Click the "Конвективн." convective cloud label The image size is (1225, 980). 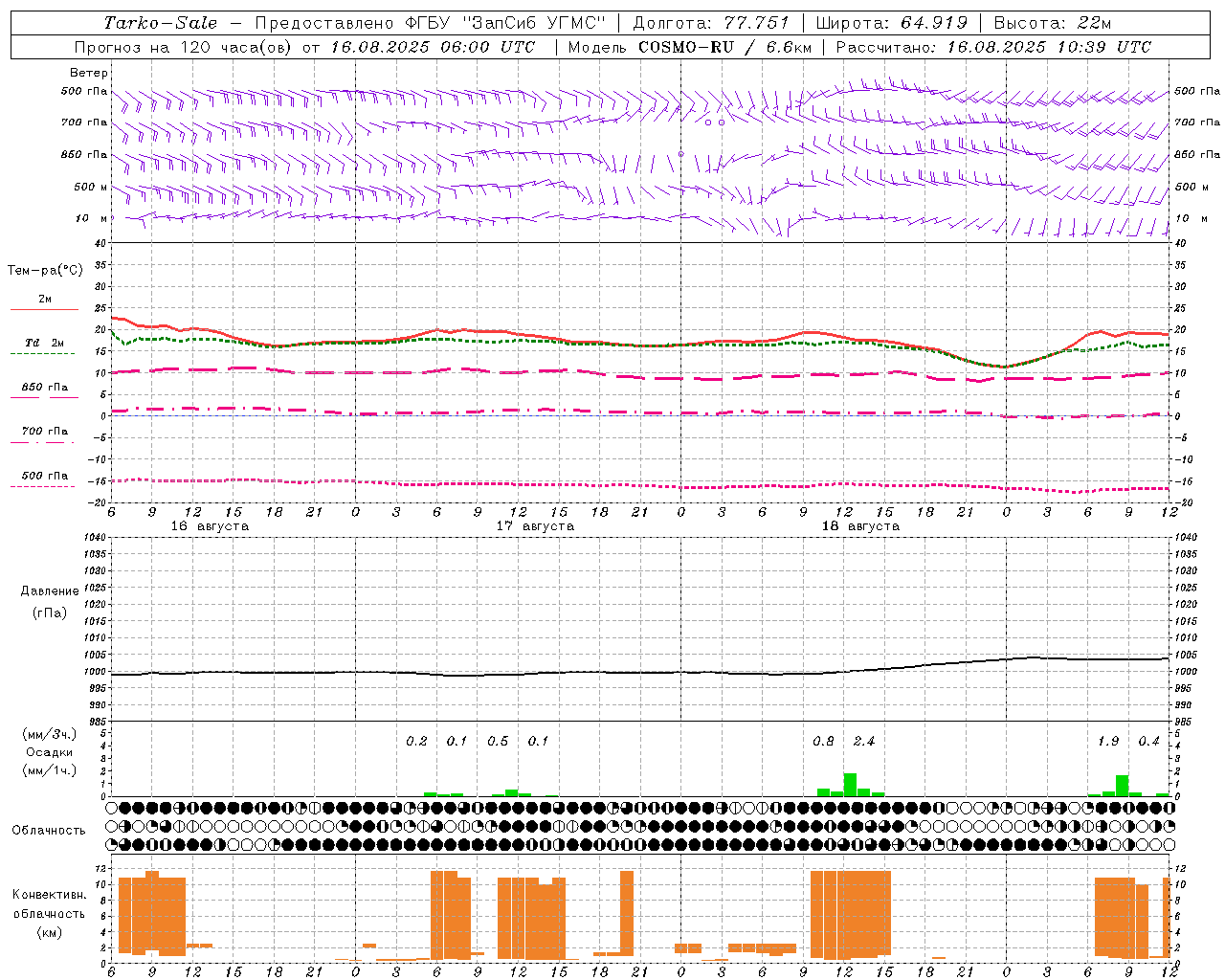(x=49, y=894)
